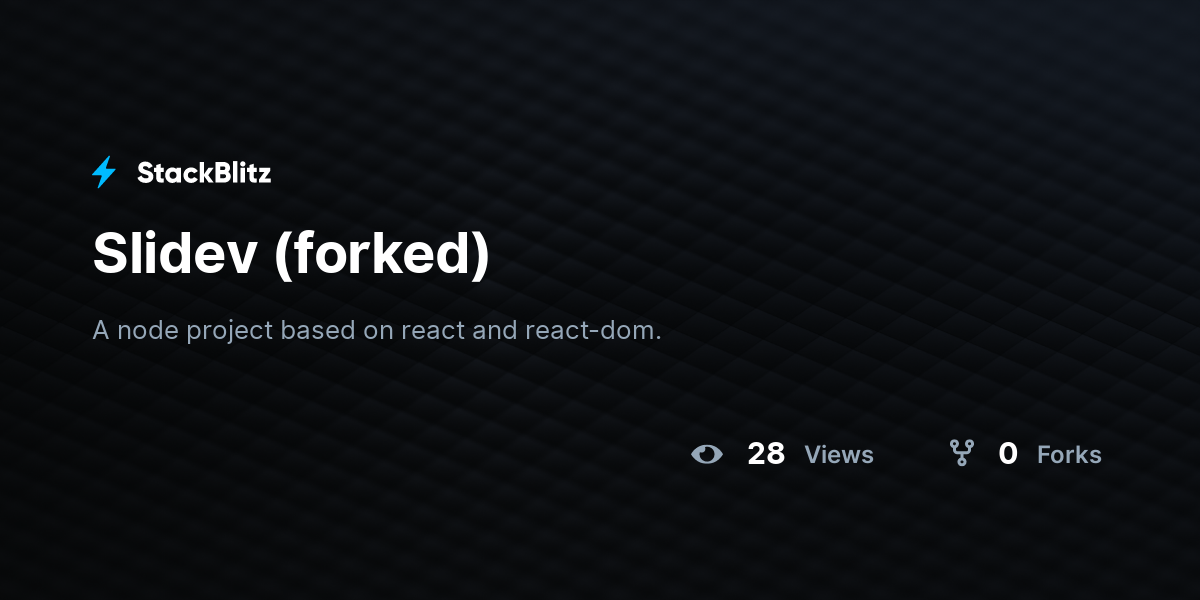This screenshot has height=600, width=1200.
Task: Select the word react-dom in the description
Action: [x=593, y=330]
